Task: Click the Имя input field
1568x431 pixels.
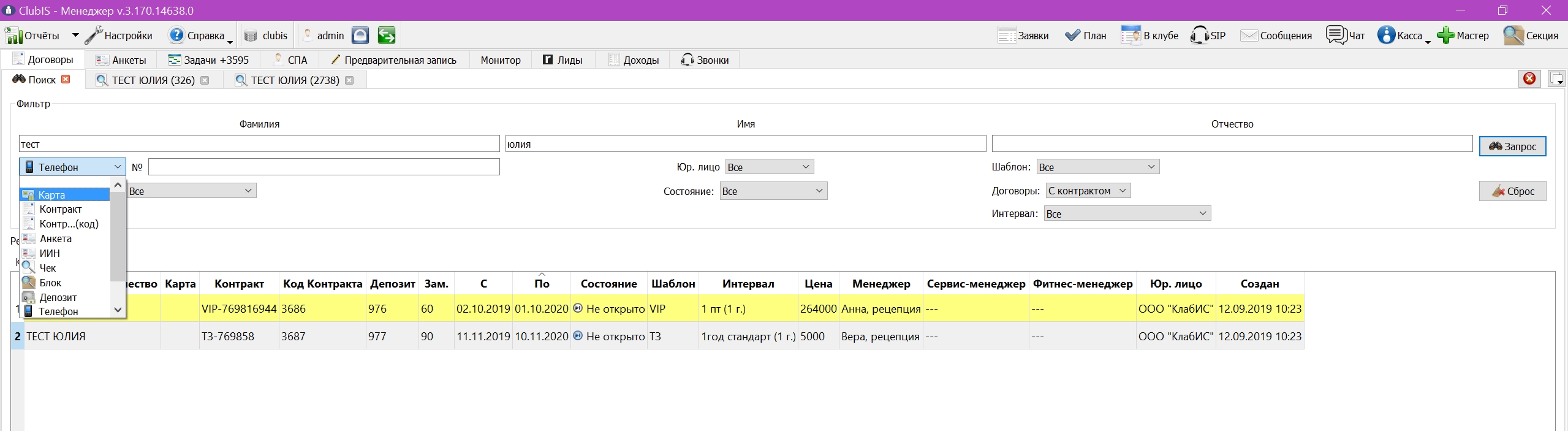Action: [x=746, y=144]
